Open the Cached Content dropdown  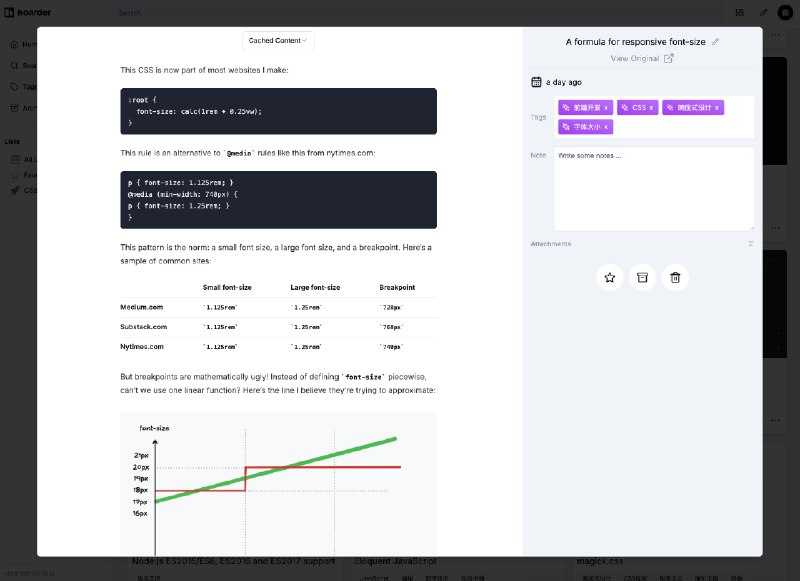[278, 40]
